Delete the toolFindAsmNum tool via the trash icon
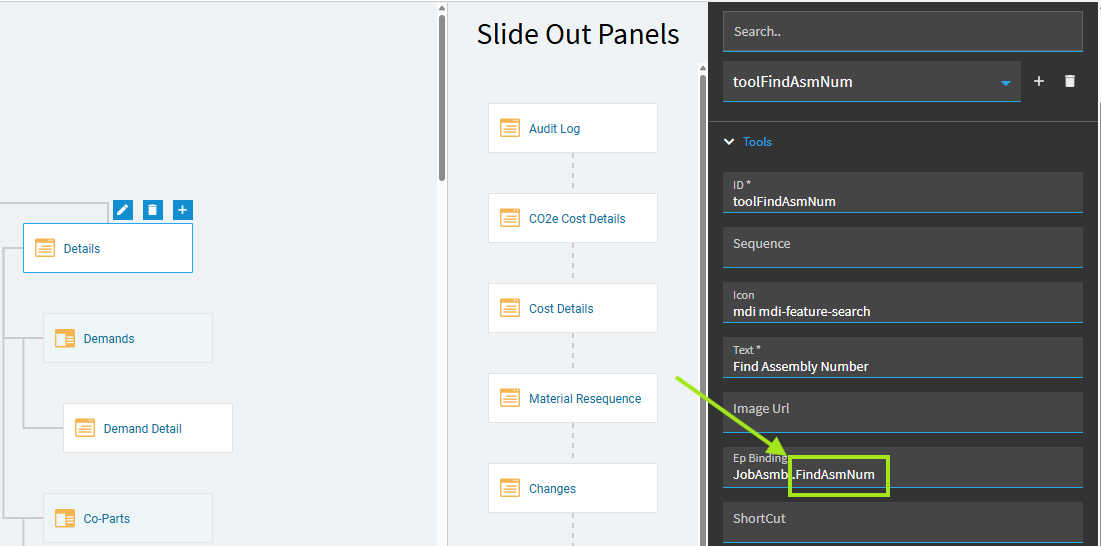 pyautogui.click(x=1070, y=81)
